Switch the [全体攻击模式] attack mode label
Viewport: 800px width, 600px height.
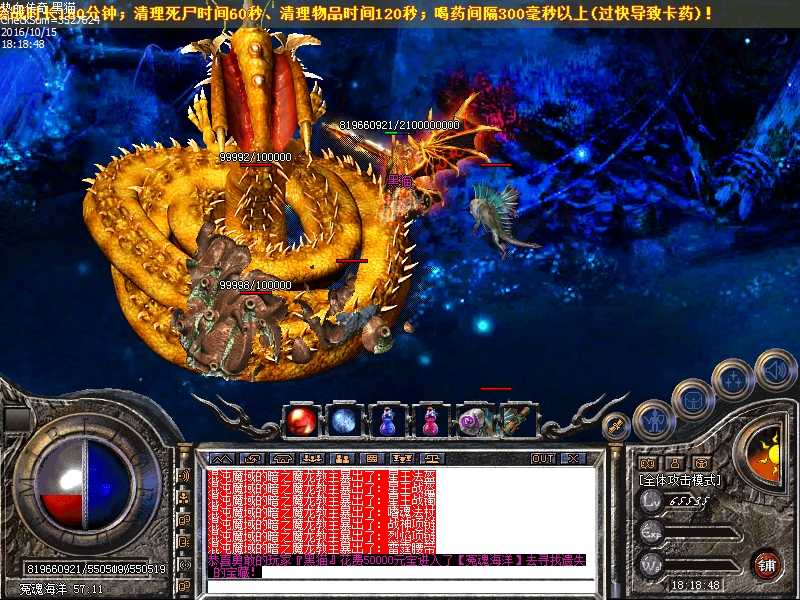tap(680, 480)
